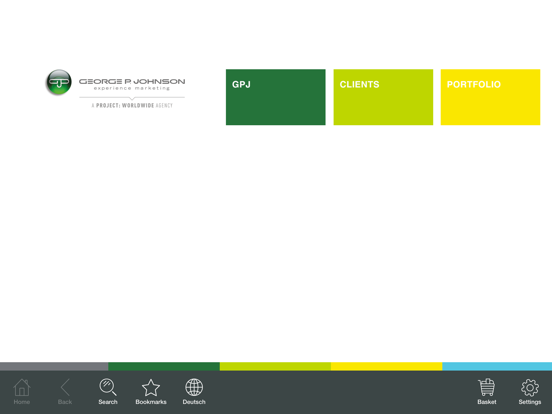Go back using the Back arrow

(65, 391)
